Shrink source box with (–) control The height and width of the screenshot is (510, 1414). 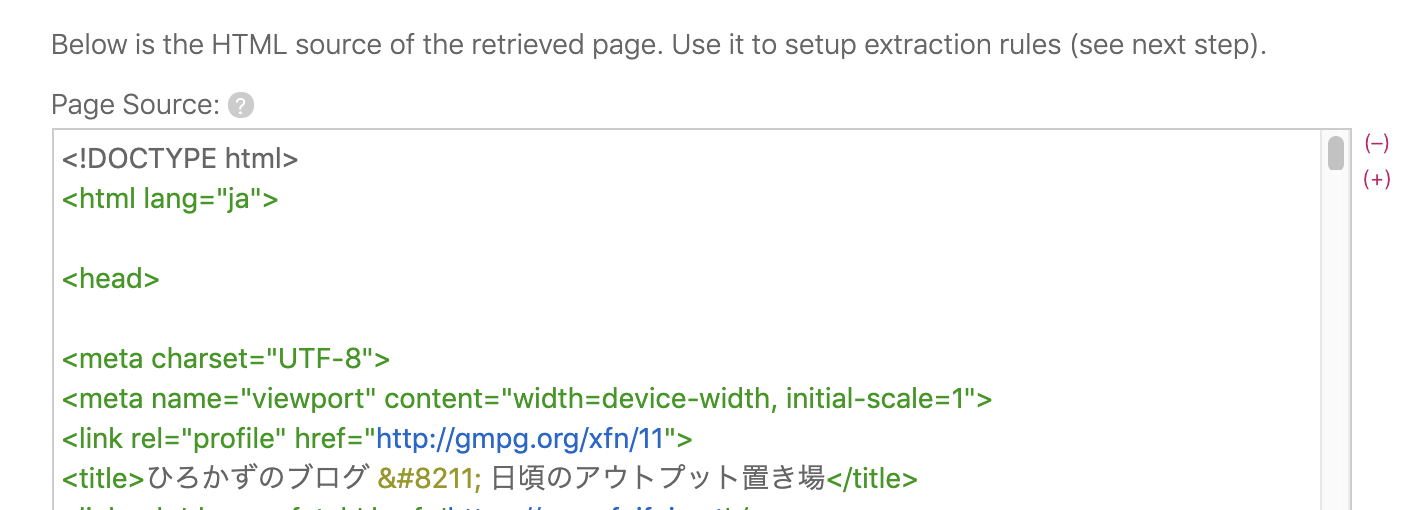pyautogui.click(x=1377, y=144)
